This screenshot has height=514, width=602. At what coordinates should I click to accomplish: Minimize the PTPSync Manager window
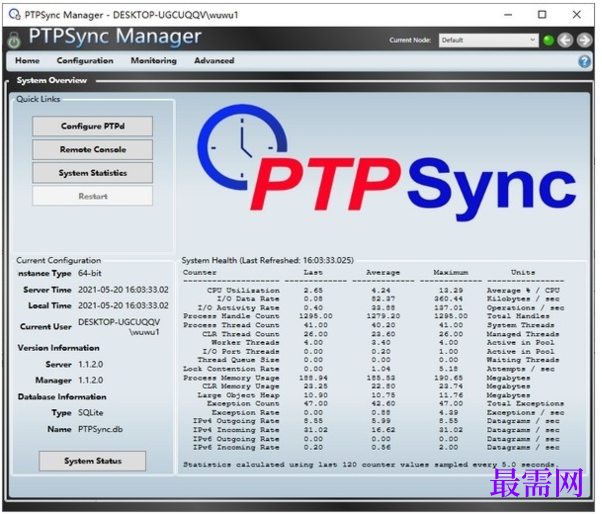tap(508, 15)
